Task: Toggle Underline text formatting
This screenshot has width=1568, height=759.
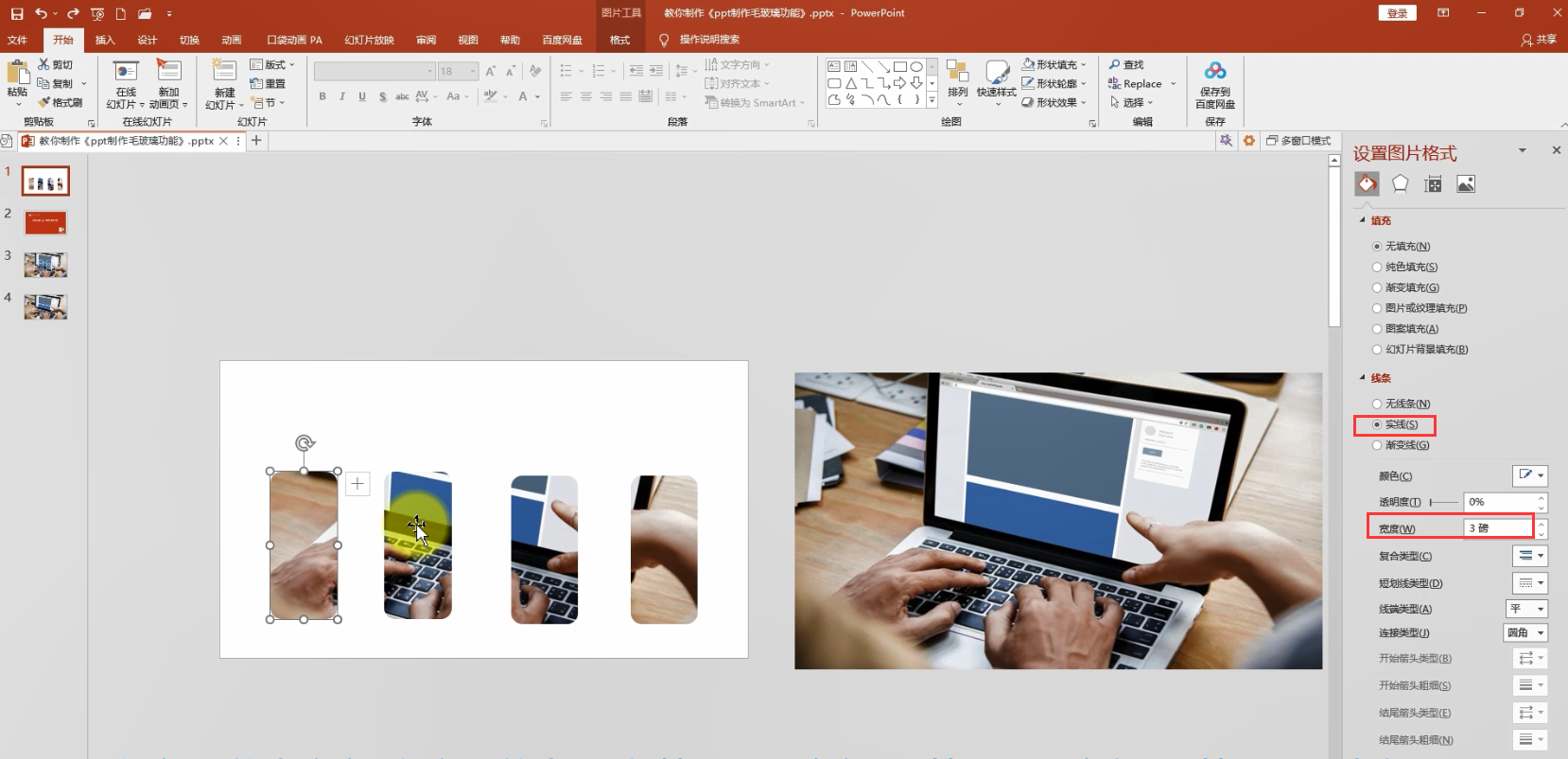Action: (362, 96)
